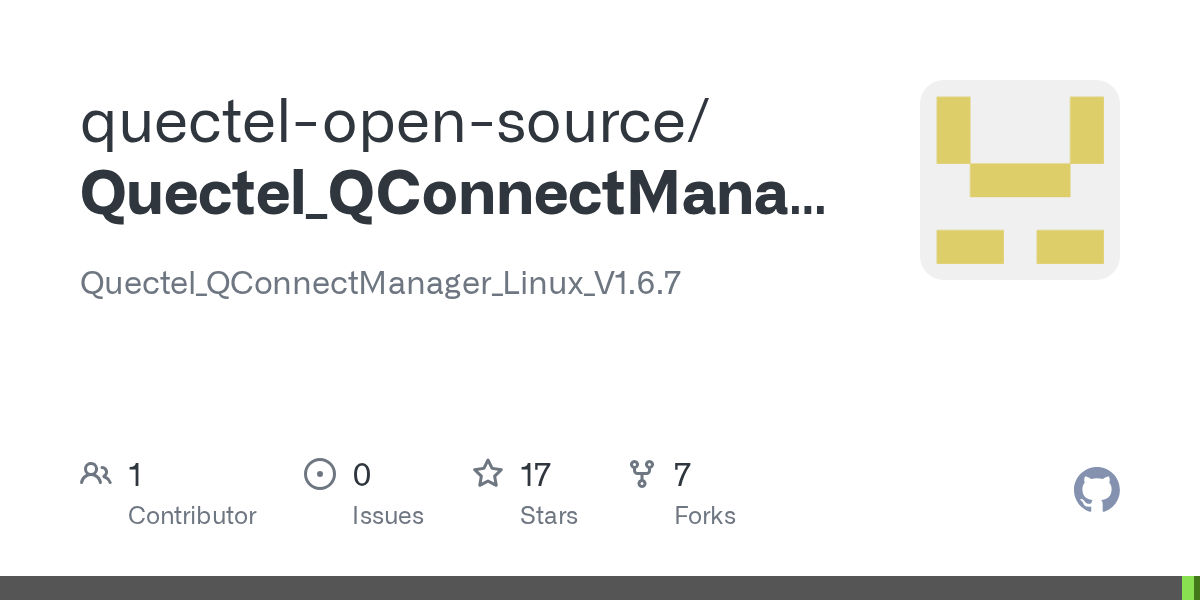Click the forks count number 7
Image resolution: width=1200 pixels, height=600 pixels.
tap(682, 474)
